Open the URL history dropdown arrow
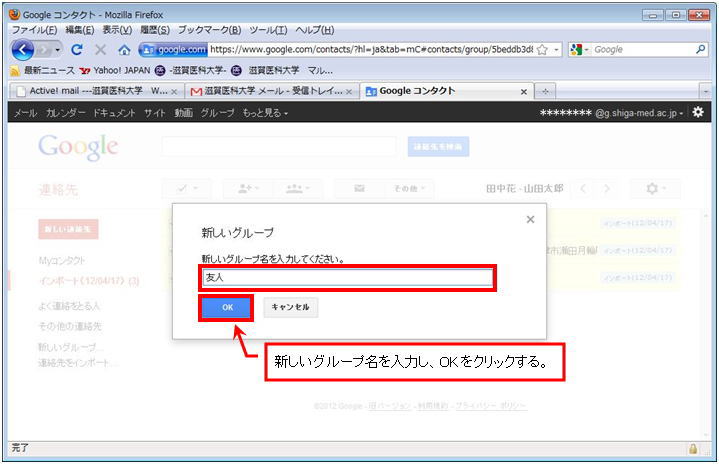719x464 pixels. pos(556,50)
